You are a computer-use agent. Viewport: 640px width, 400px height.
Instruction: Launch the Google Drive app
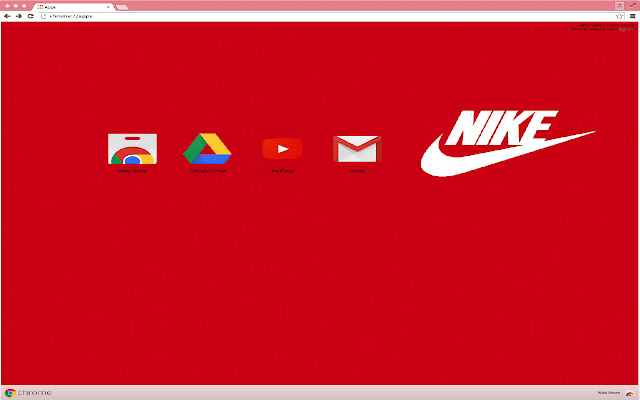(207, 149)
